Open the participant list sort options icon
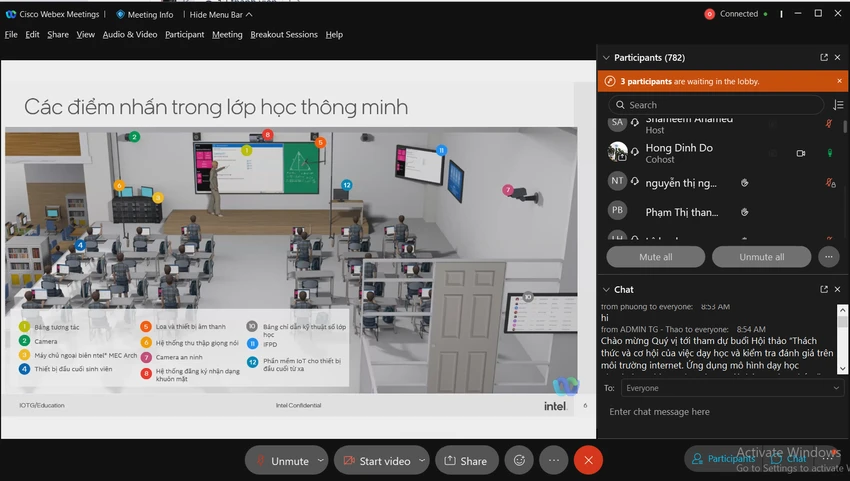 coord(838,105)
